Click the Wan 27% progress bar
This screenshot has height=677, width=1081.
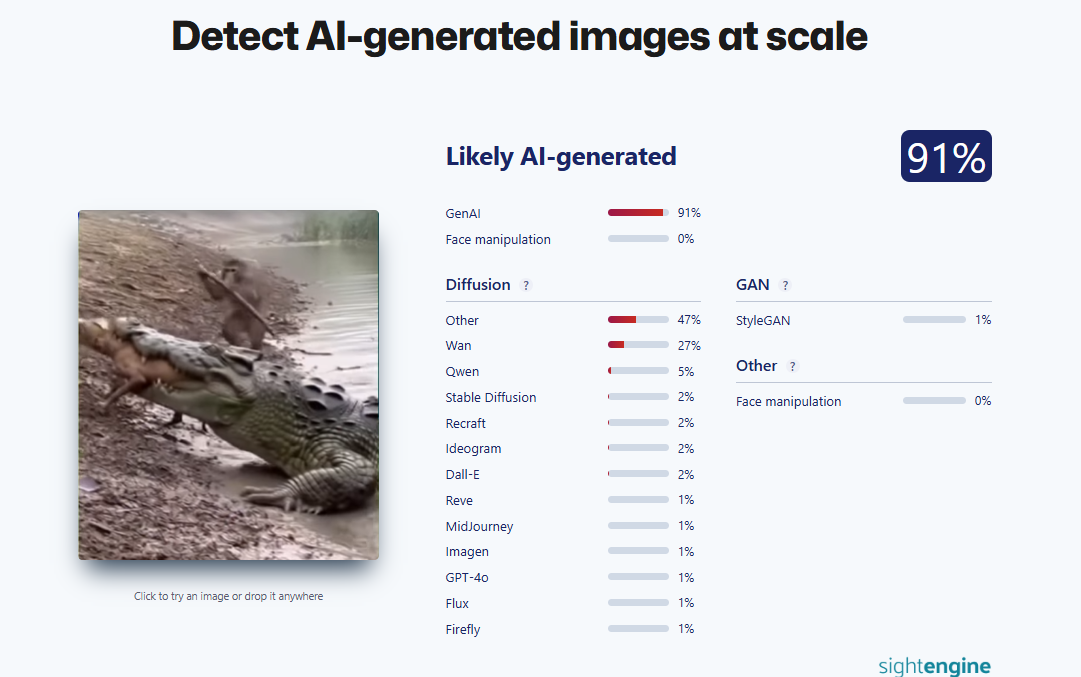point(638,345)
